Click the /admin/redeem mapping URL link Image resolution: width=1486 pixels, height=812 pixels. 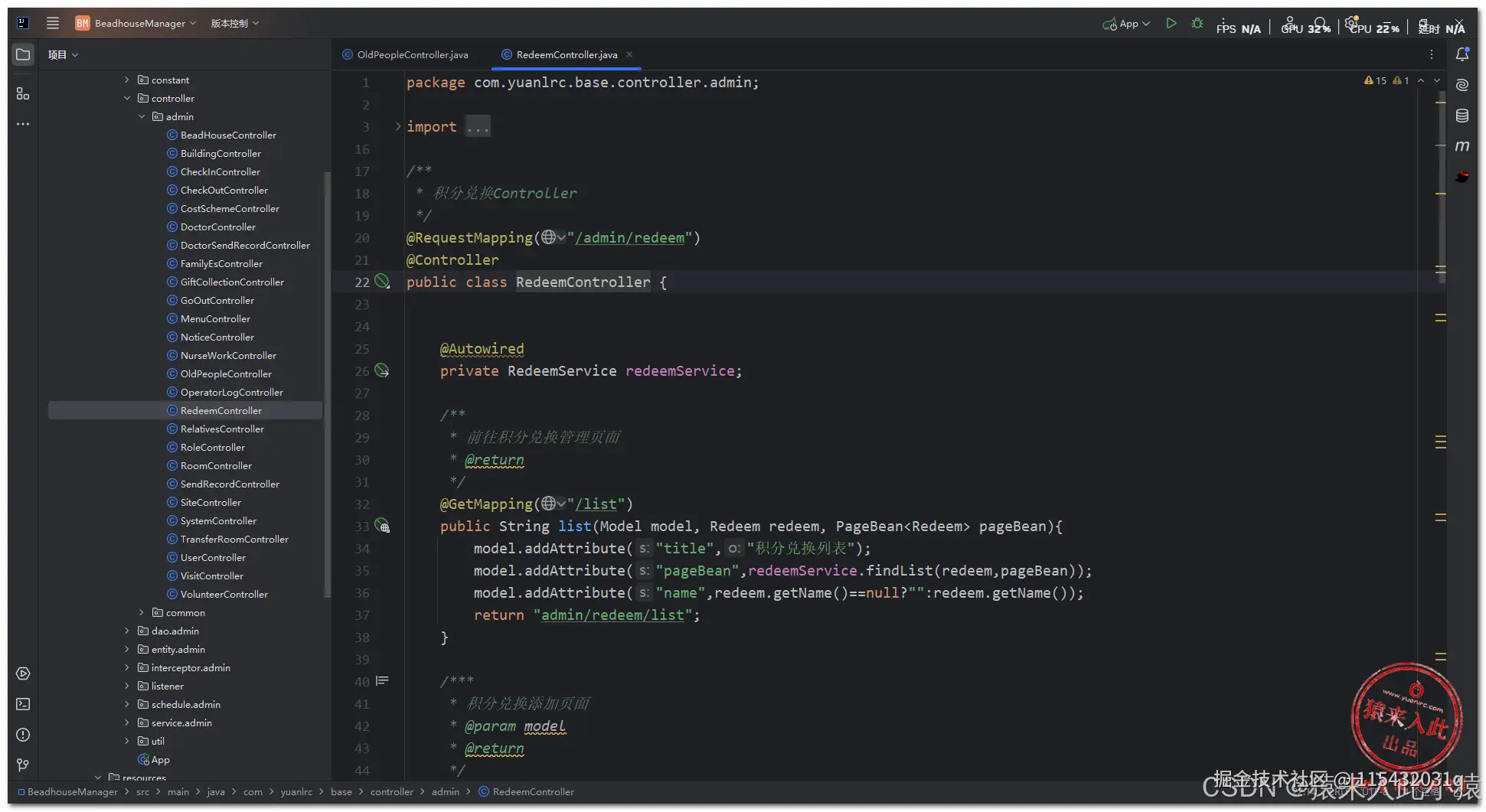tap(631, 238)
